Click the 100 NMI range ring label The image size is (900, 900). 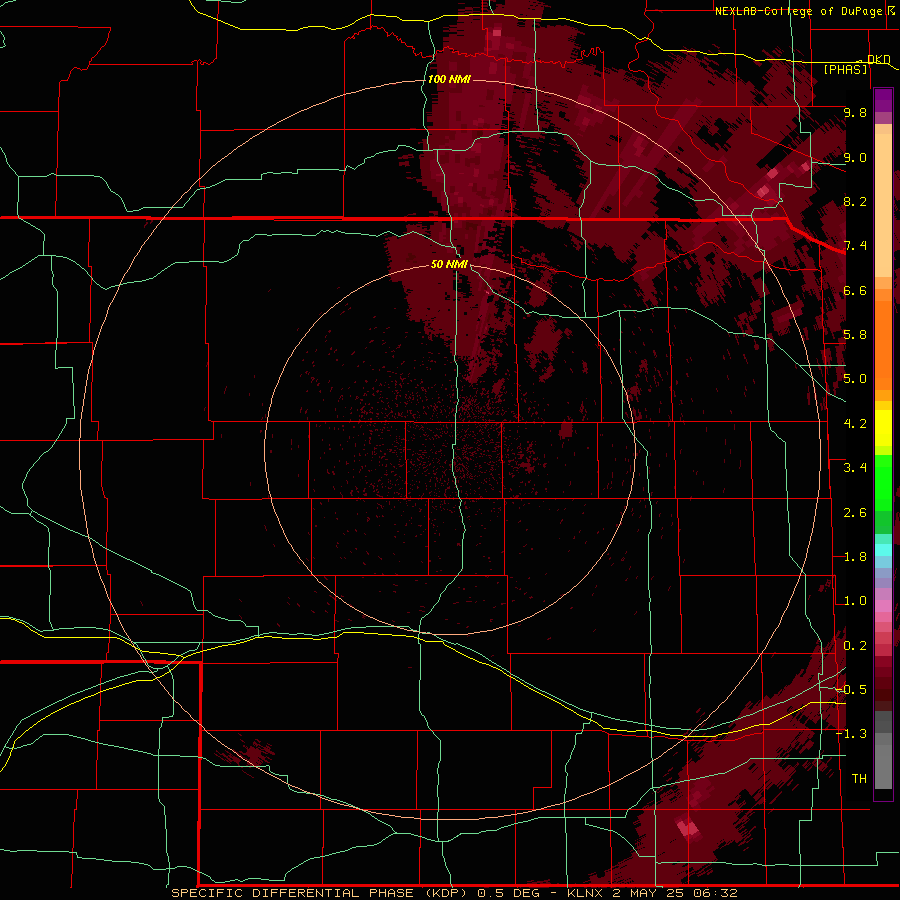point(449,79)
